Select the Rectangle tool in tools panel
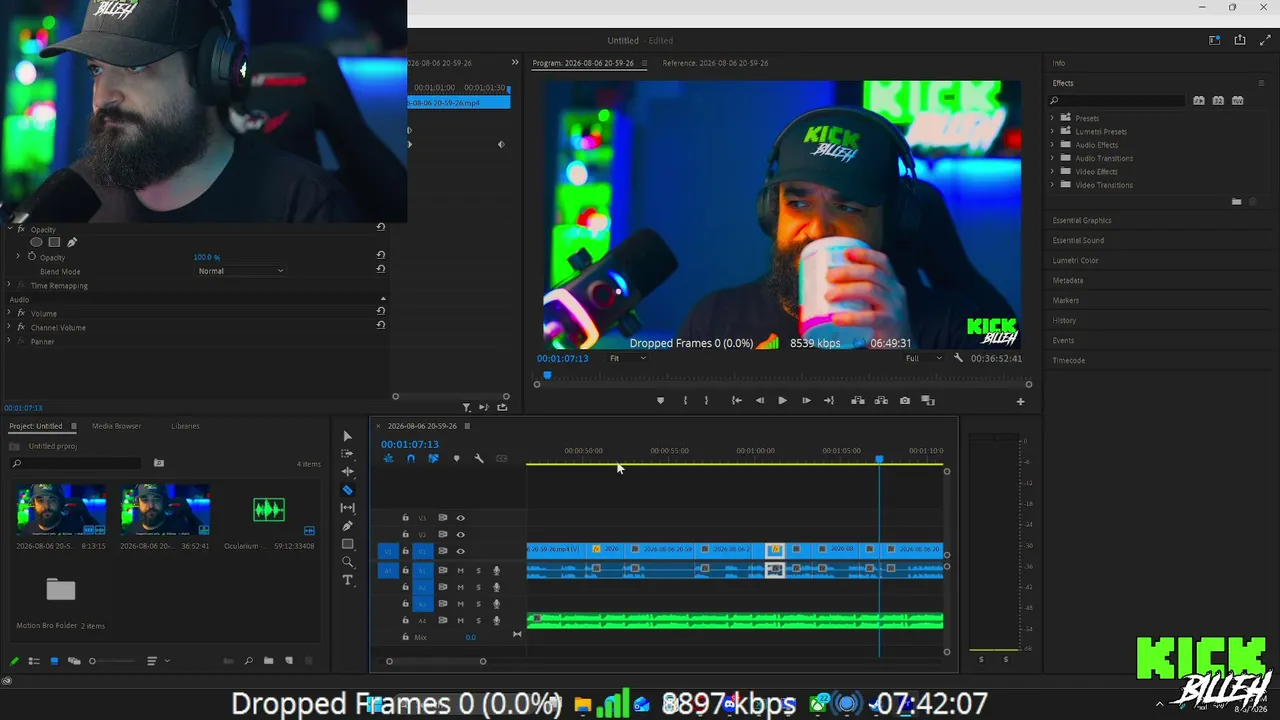This screenshot has height=720, width=1280. coord(347,544)
